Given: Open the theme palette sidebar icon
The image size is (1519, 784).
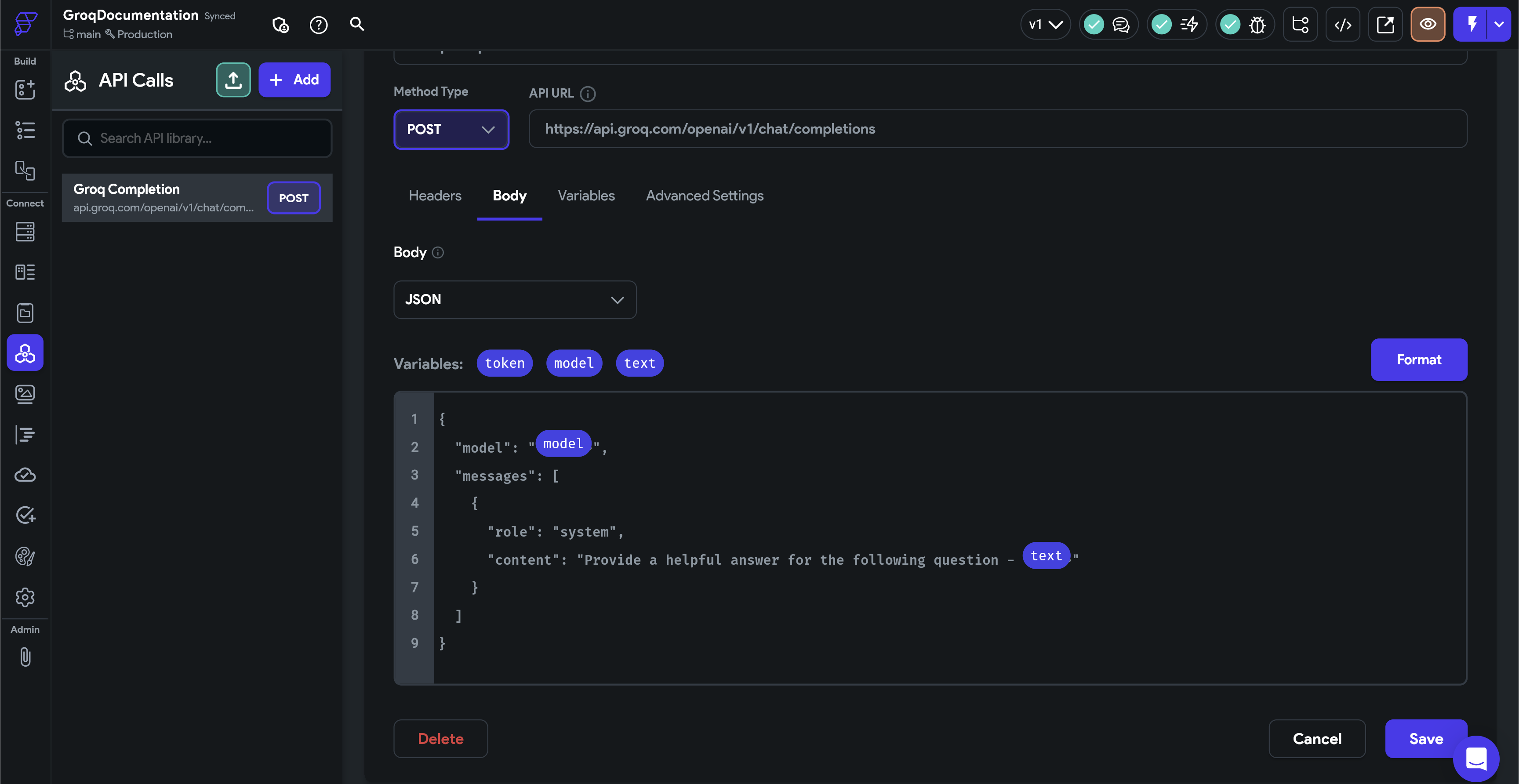Looking at the screenshot, I should tap(25, 556).
